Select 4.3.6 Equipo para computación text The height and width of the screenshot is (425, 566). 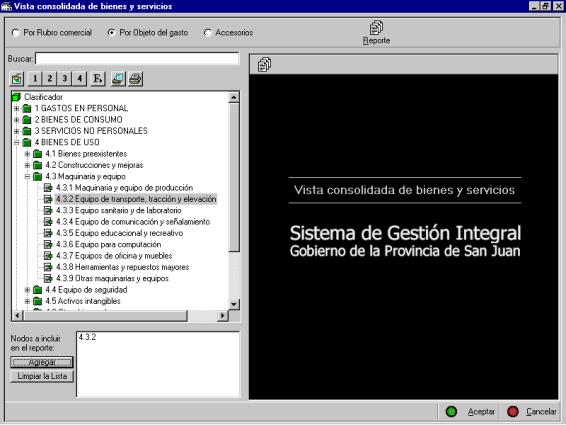tap(109, 244)
